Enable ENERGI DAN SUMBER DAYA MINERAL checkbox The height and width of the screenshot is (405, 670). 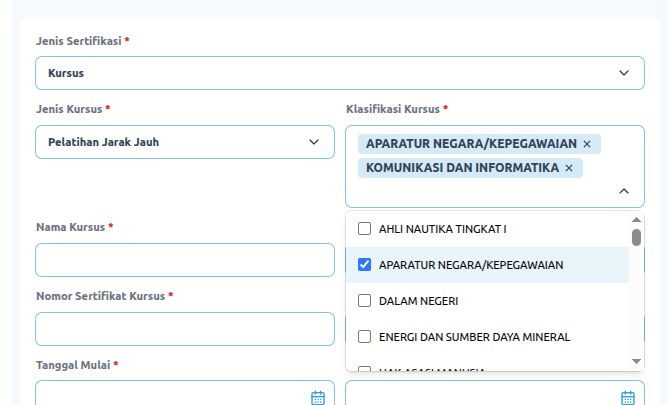[x=365, y=336]
